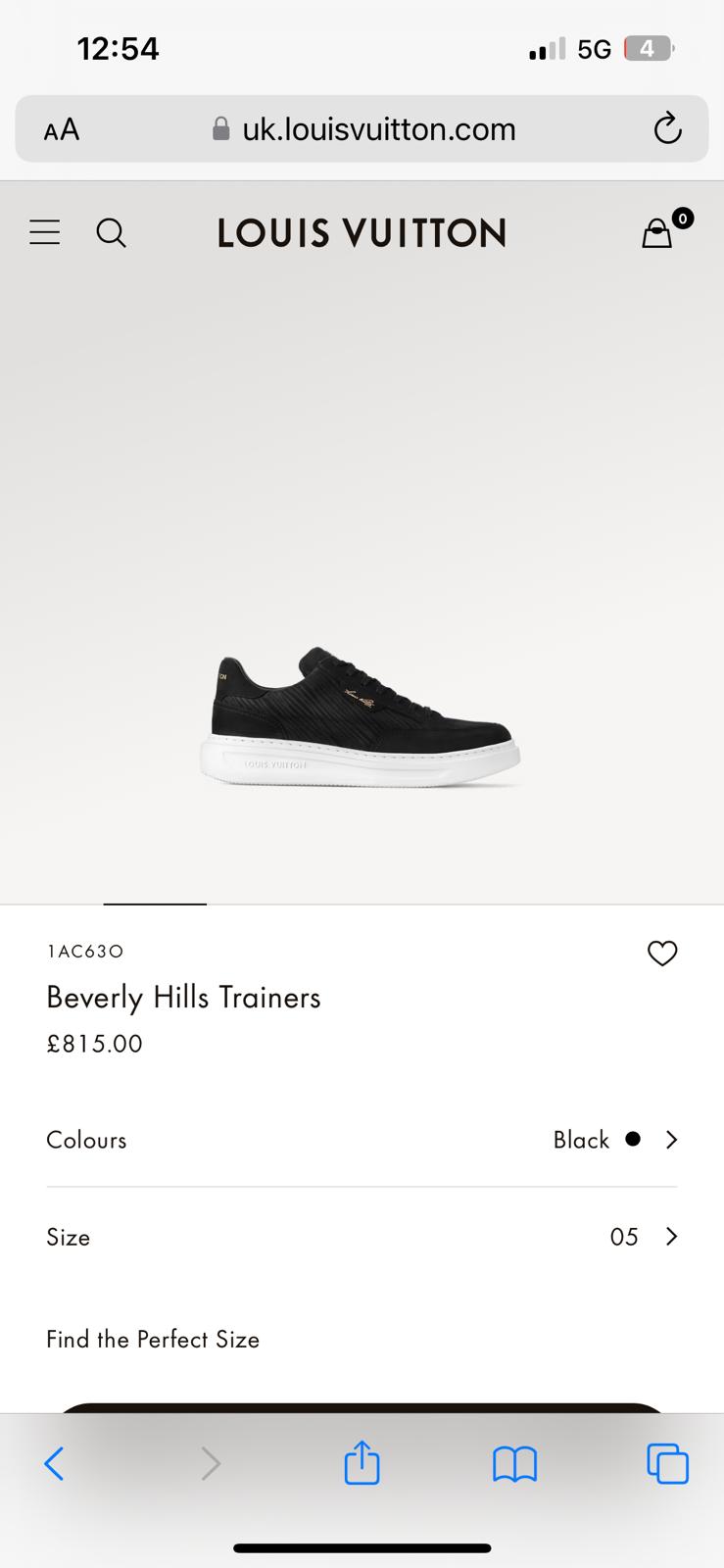Expand the Size chevron

click(x=672, y=1237)
